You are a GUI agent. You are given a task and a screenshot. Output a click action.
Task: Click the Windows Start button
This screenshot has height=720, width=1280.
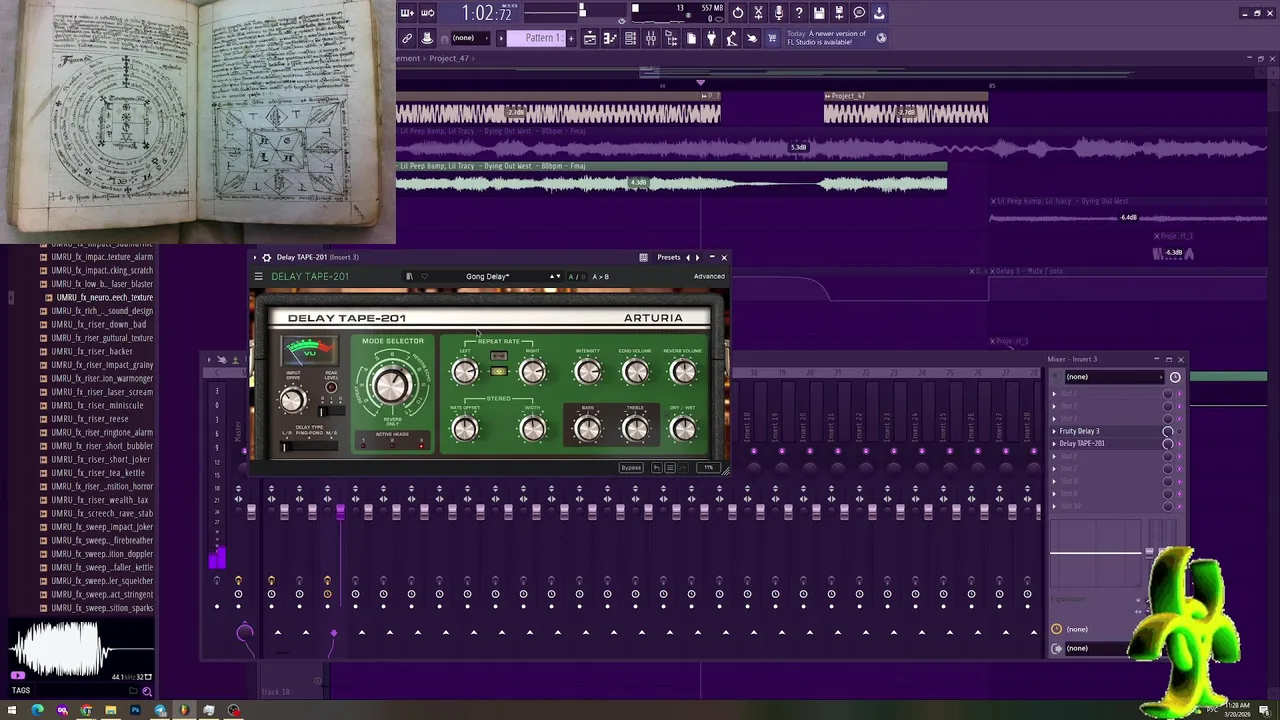[13, 711]
